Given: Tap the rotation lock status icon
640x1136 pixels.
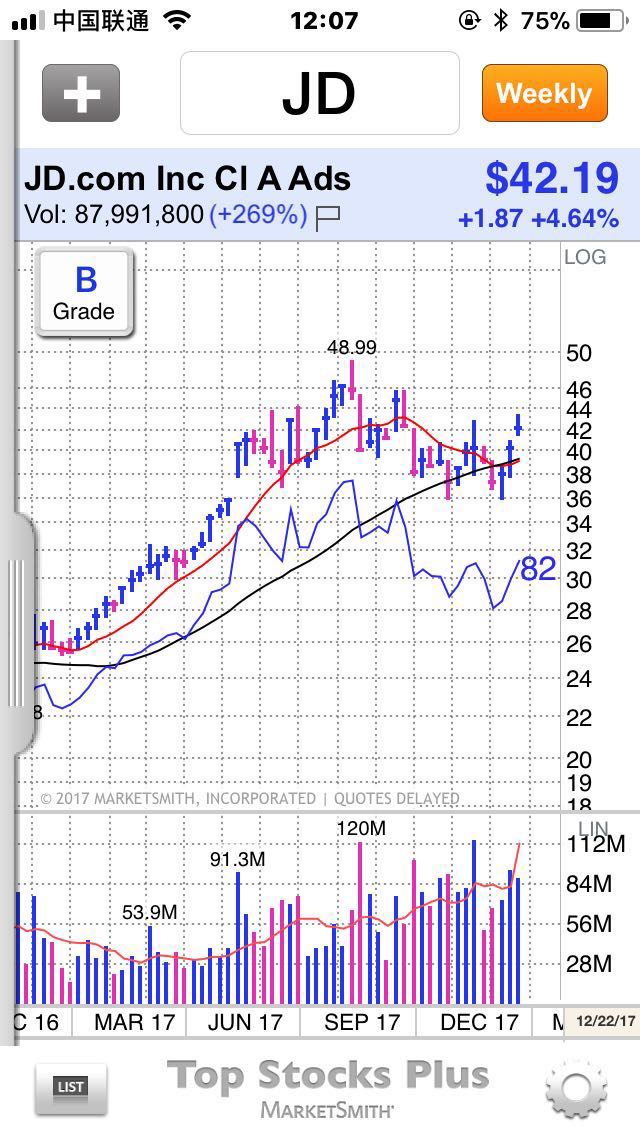Looking at the screenshot, I should point(470,20).
